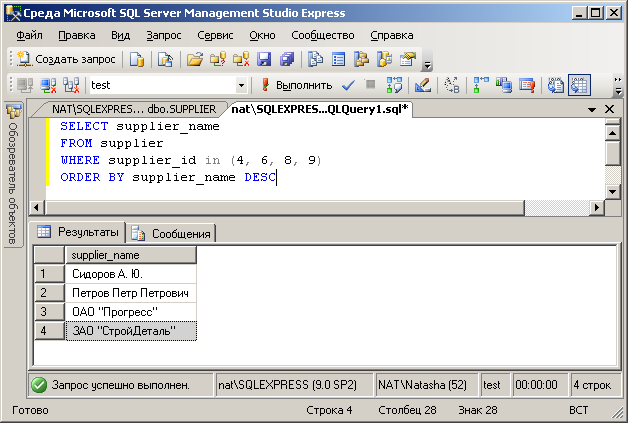
Task: Display the estimated execution plan icon
Action: tap(394, 85)
